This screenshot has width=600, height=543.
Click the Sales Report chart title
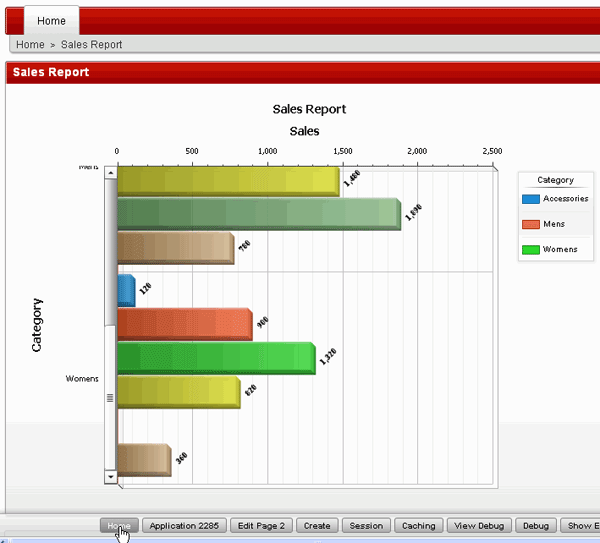pyautogui.click(x=309, y=109)
